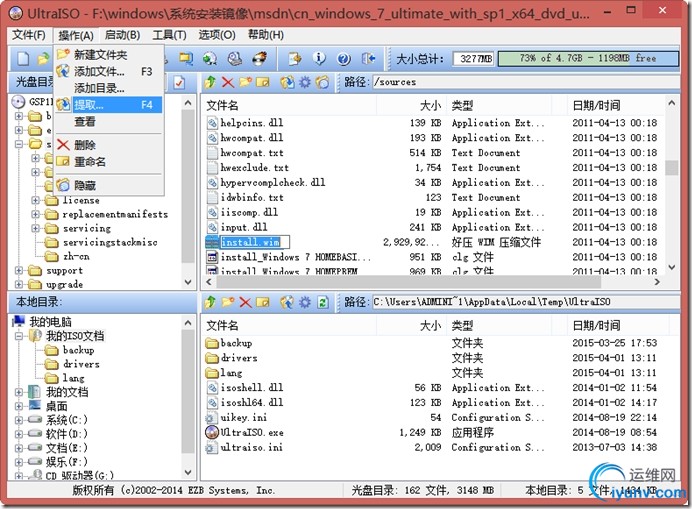
Task: Expand the support folder node
Action: [x=19, y=271]
